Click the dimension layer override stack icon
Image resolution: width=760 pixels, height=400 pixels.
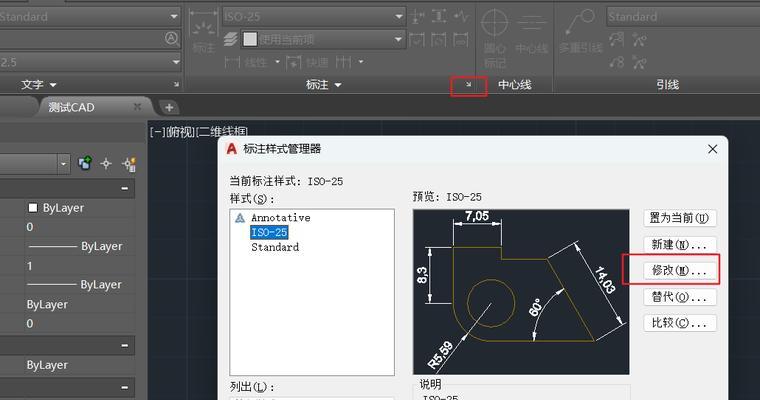pyautogui.click(x=231, y=39)
